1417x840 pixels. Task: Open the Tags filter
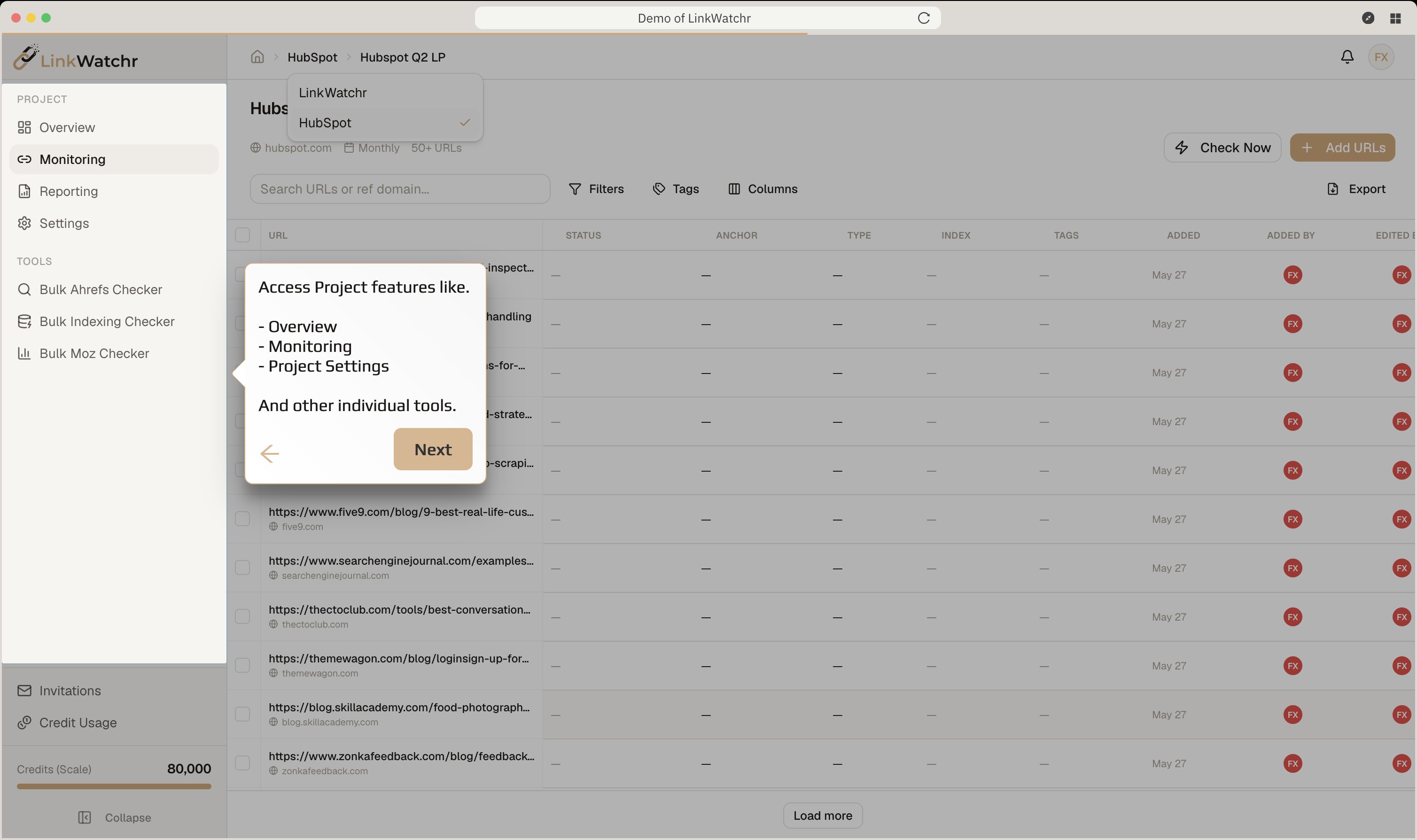point(676,189)
